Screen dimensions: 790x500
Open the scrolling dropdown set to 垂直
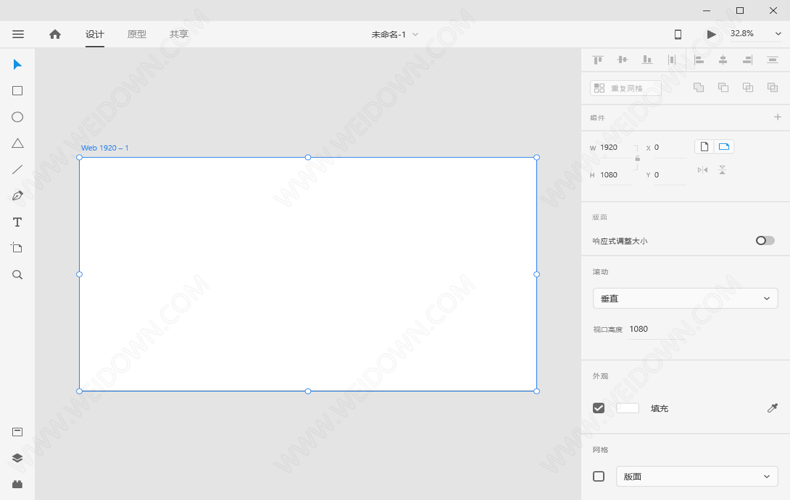click(x=685, y=298)
